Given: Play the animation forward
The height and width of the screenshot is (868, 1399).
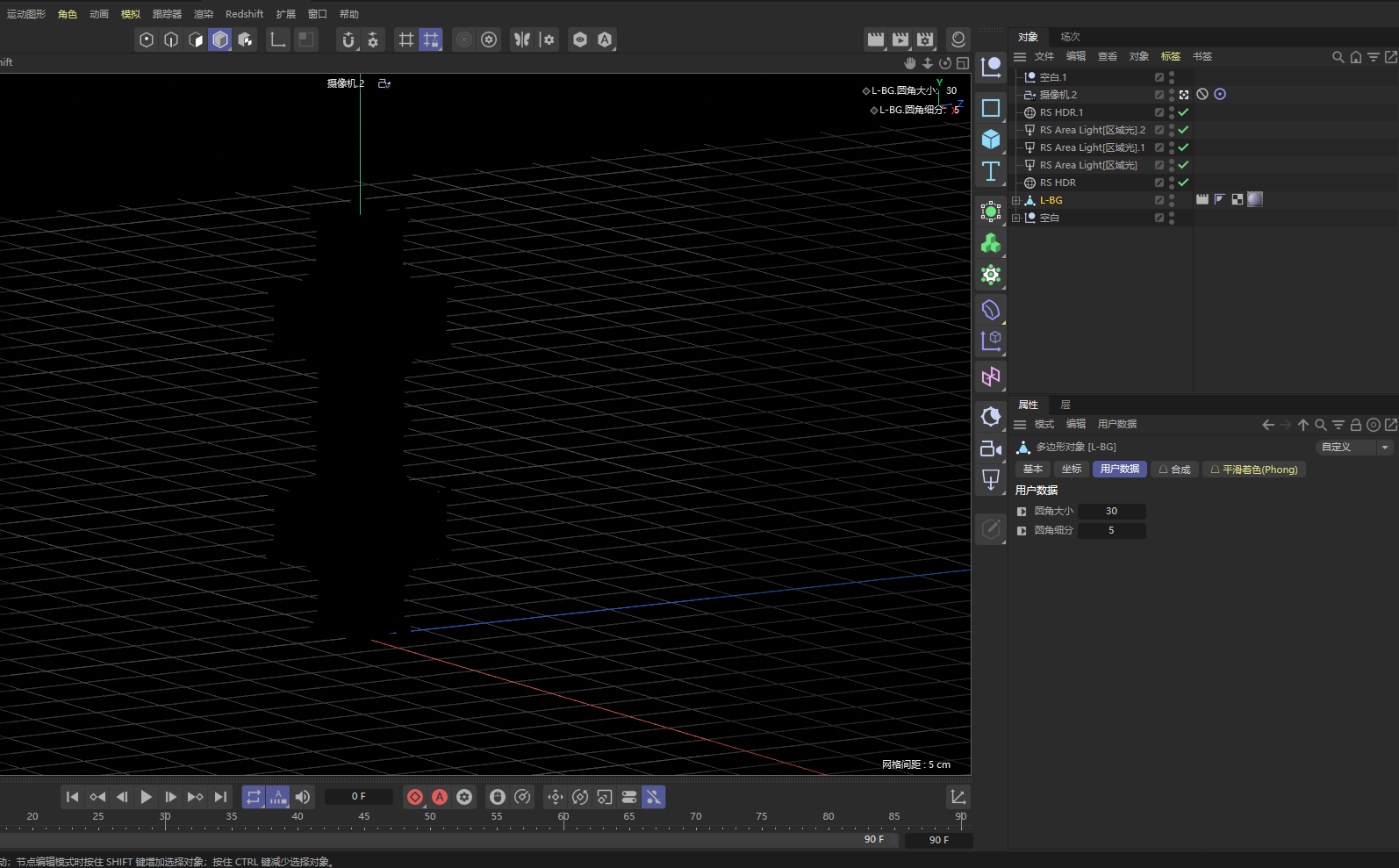Looking at the screenshot, I should pyautogui.click(x=147, y=797).
